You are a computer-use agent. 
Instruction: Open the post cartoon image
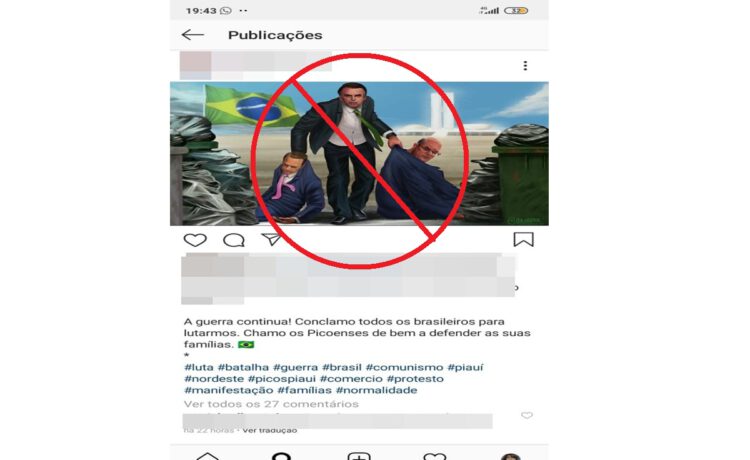point(359,153)
